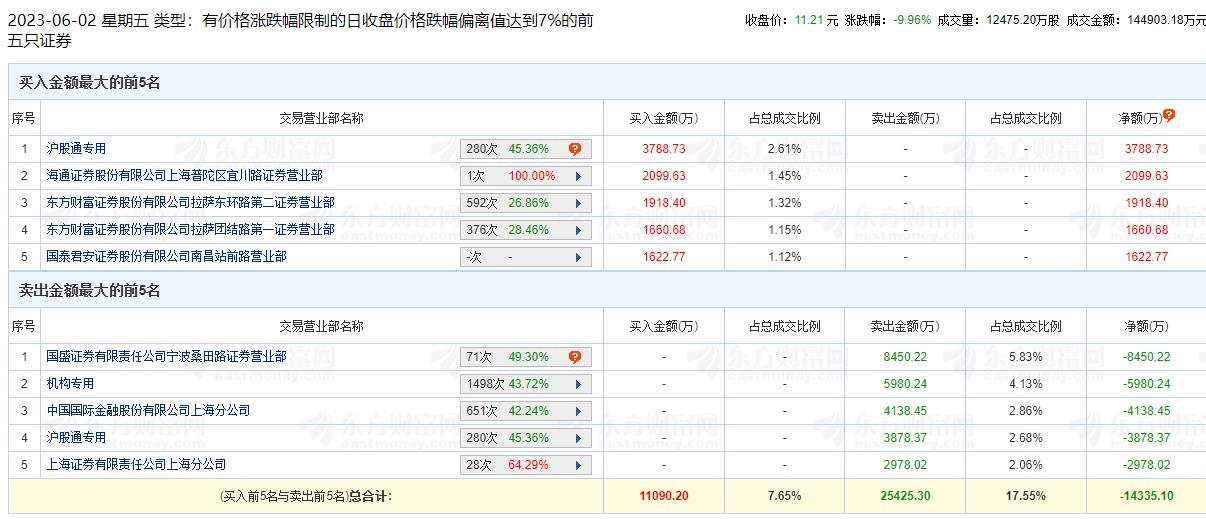Click the arrow beside 28次 64.29%
The height and width of the screenshot is (519, 1206).
(578, 465)
